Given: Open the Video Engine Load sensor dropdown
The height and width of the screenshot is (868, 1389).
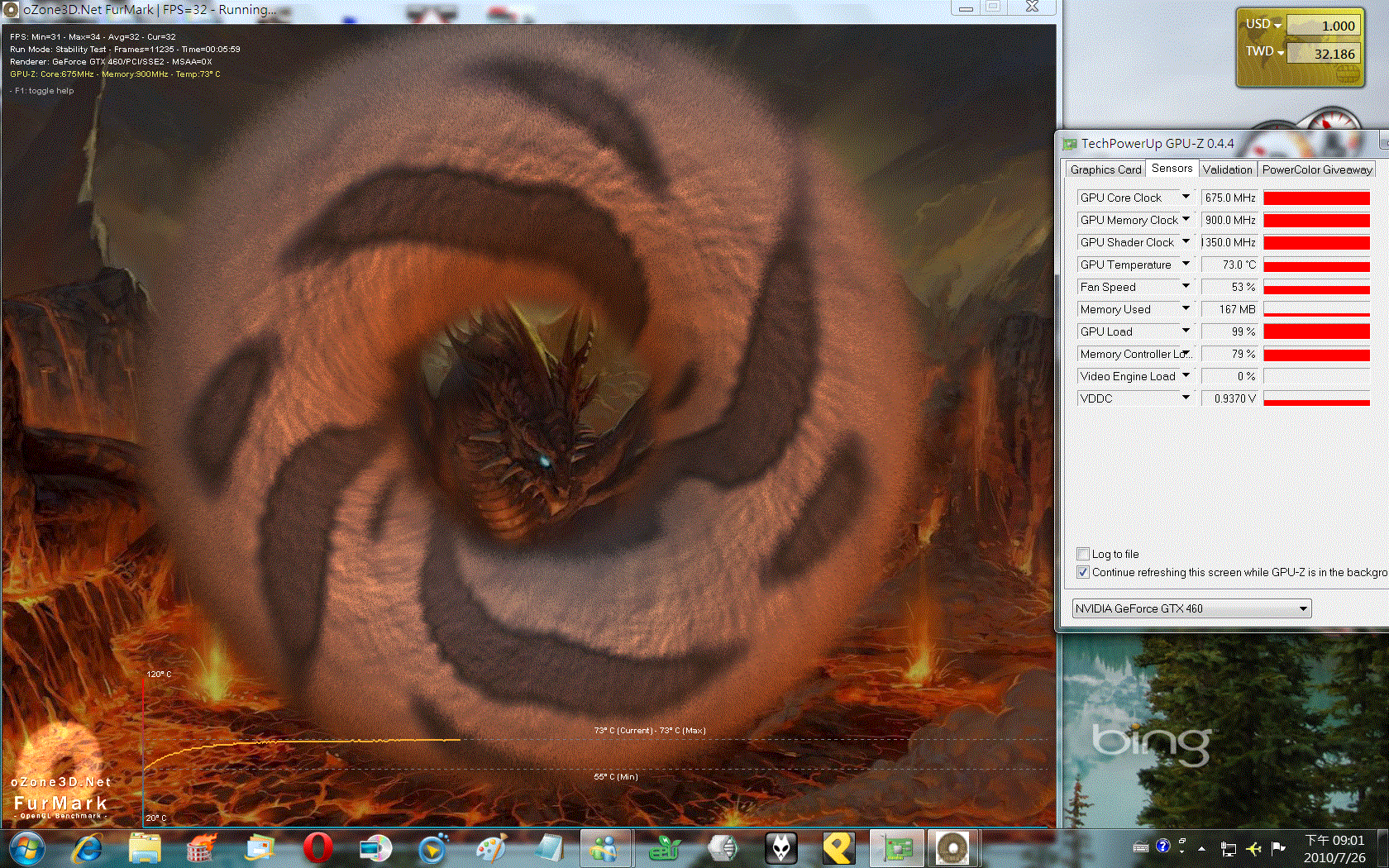Looking at the screenshot, I should [1186, 375].
